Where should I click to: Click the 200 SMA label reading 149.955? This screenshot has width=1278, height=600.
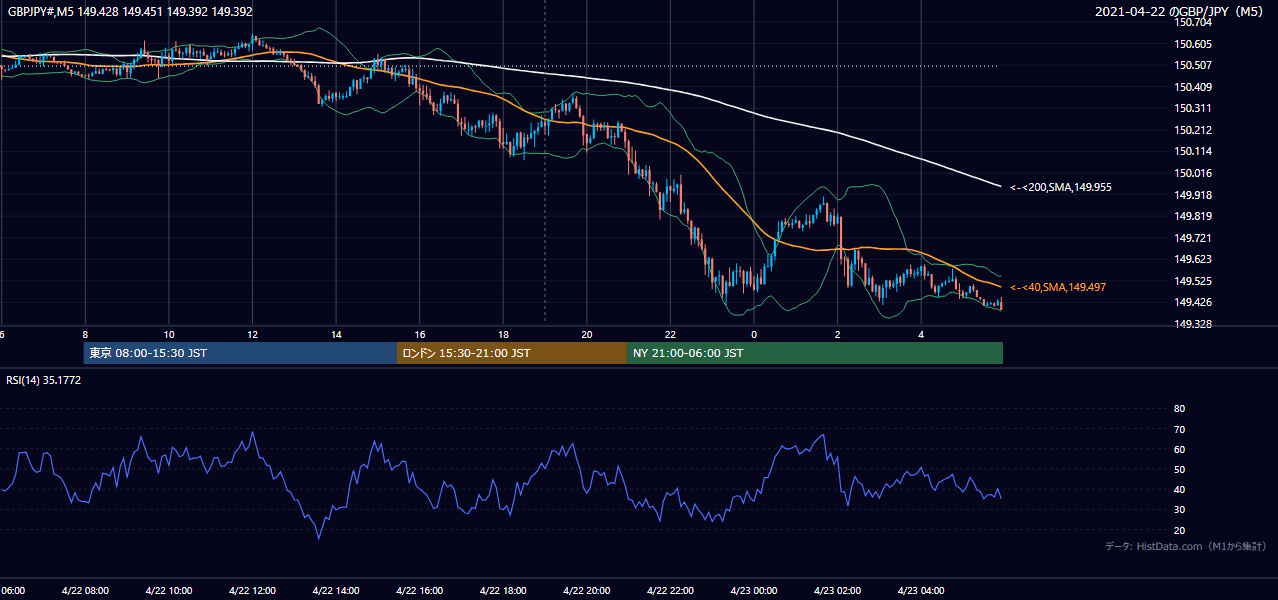(x=1060, y=187)
